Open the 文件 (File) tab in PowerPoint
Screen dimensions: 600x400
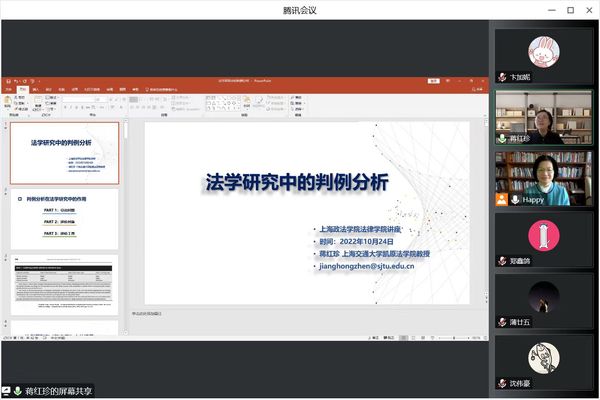click(x=9, y=90)
